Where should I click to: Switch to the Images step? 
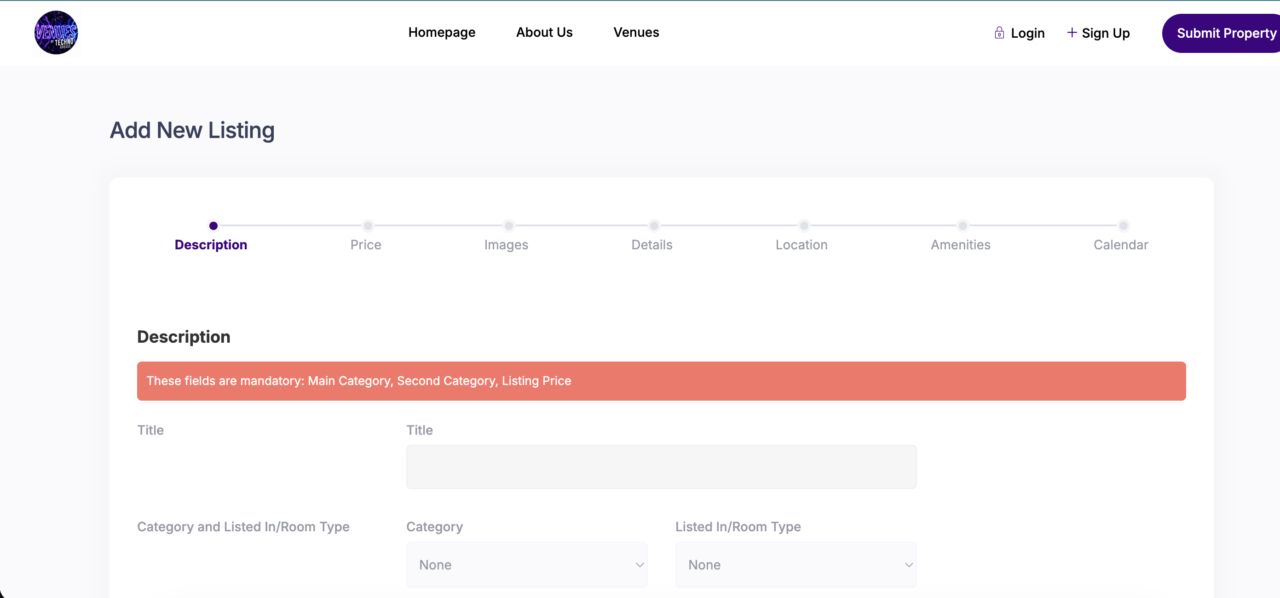[506, 245]
